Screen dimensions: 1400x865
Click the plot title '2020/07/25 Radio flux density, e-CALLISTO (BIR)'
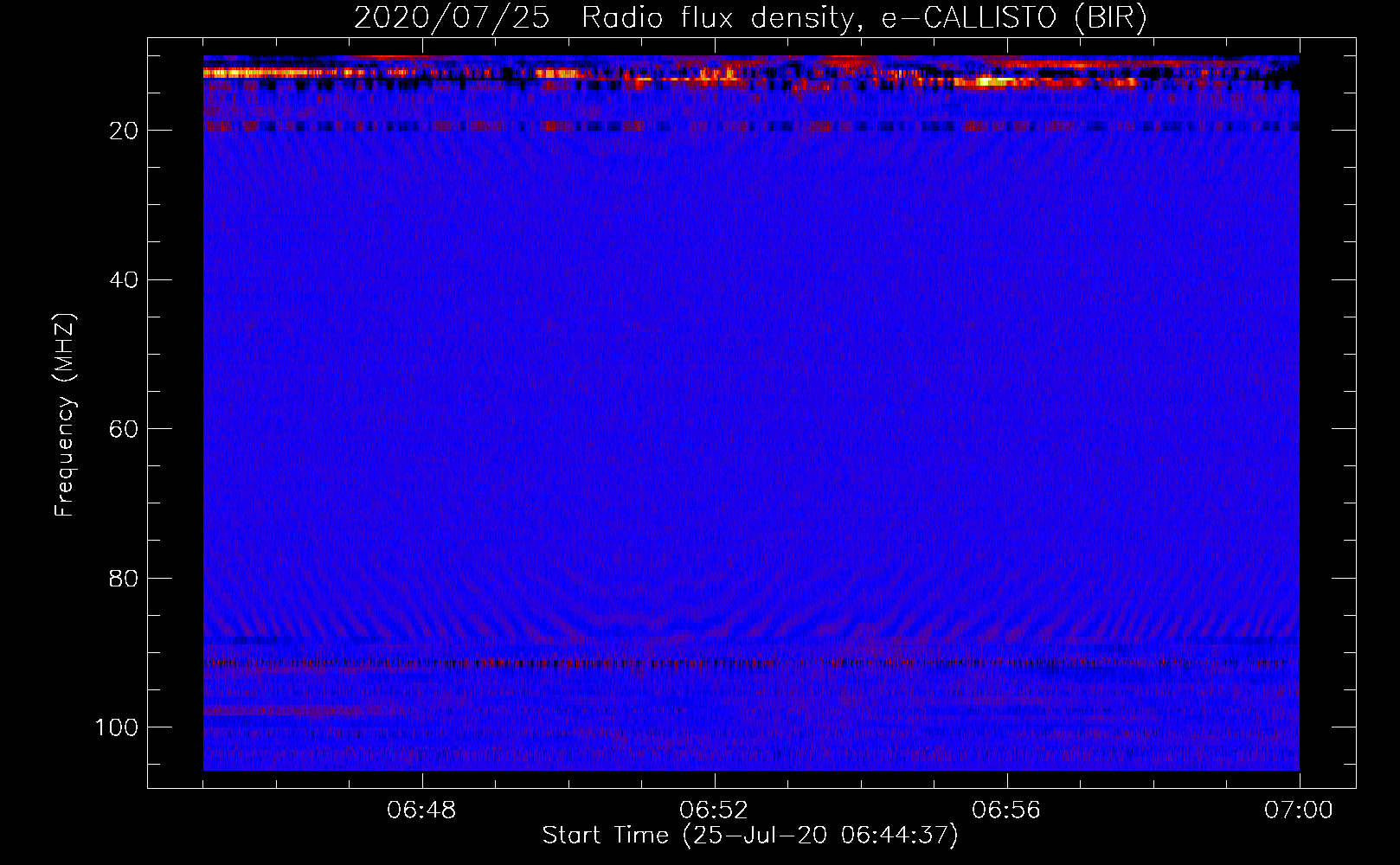[750, 18]
